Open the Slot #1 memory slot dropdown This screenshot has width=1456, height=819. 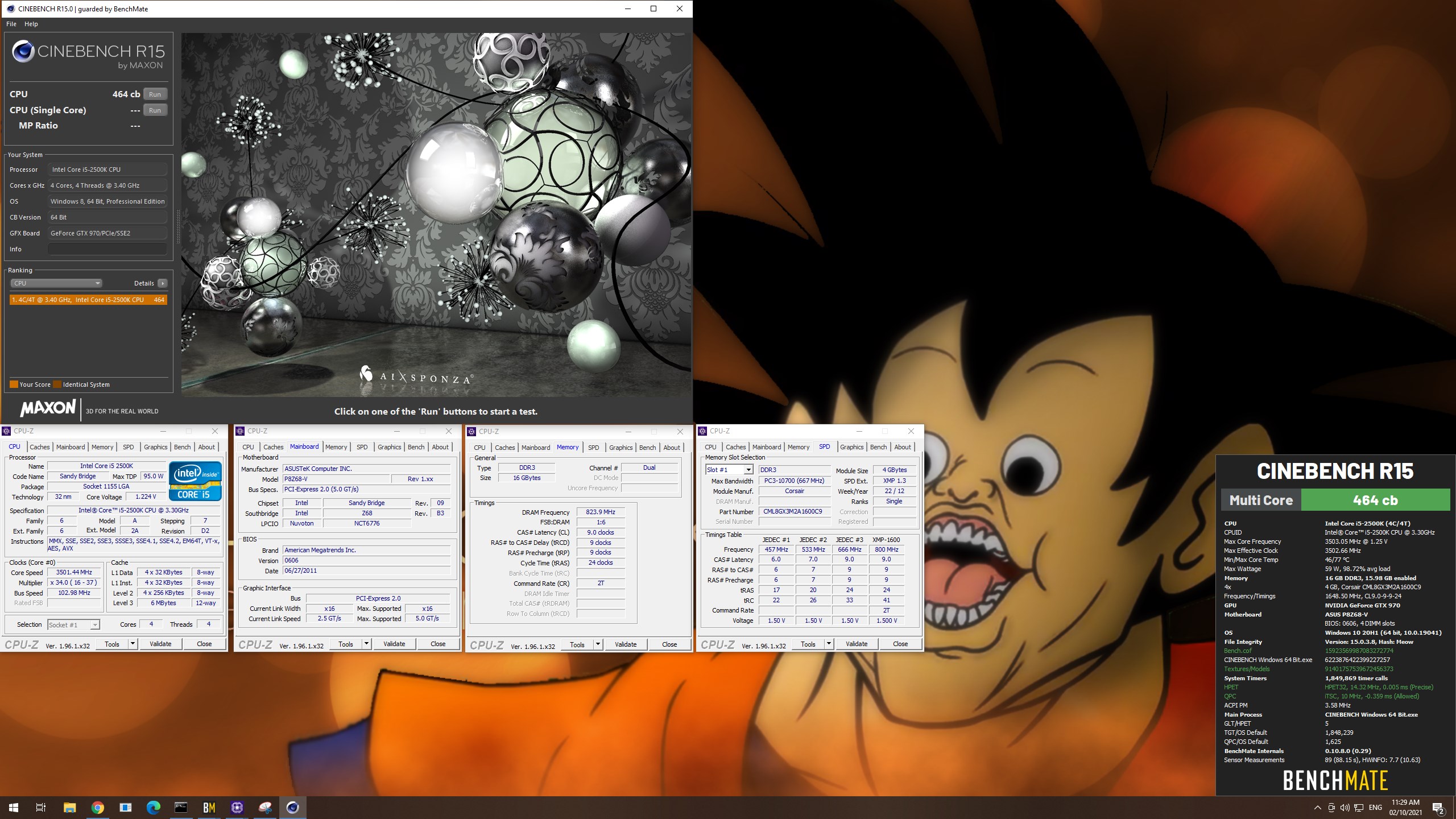coord(729,470)
